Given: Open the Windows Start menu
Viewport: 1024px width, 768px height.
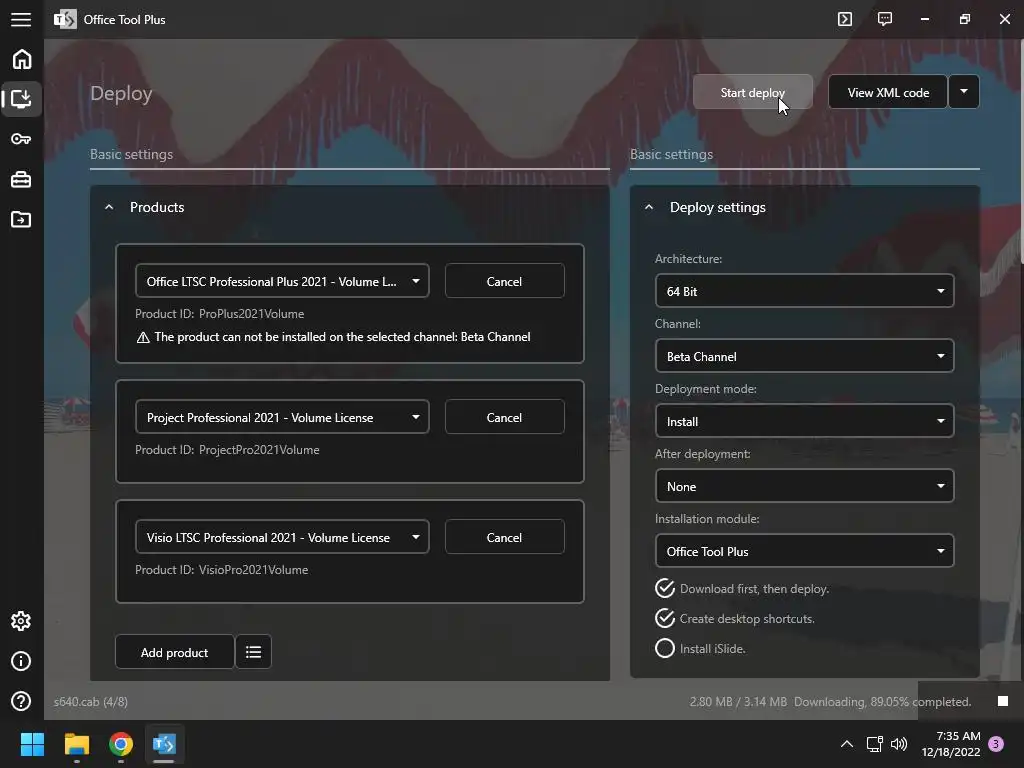Looking at the screenshot, I should pyautogui.click(x=32, y=744).
